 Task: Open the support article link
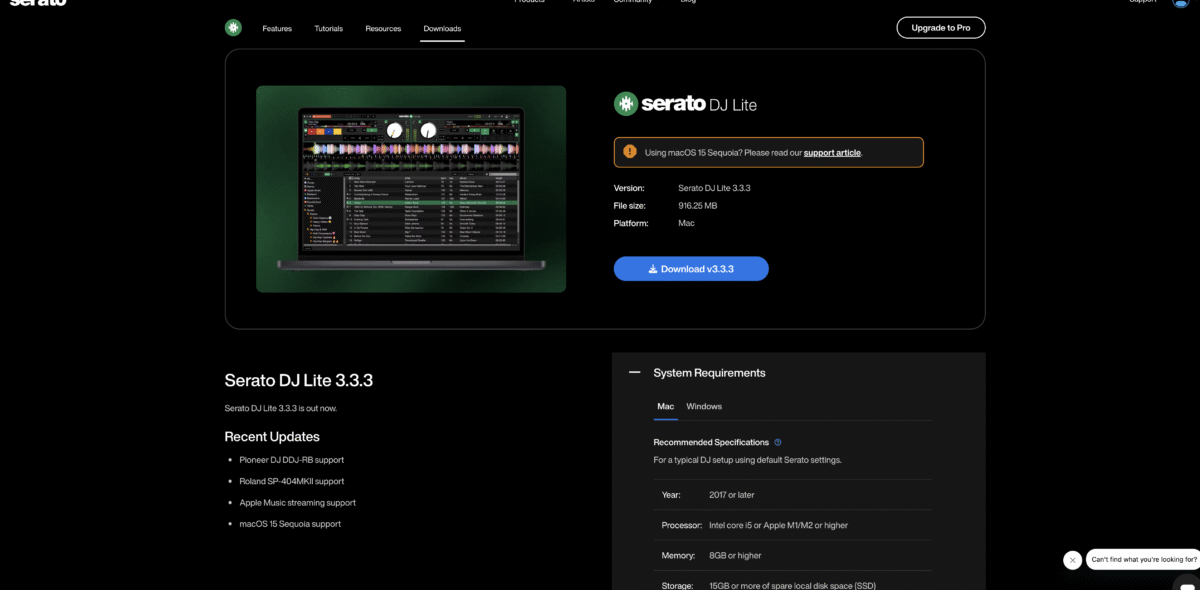coord(832,153)
